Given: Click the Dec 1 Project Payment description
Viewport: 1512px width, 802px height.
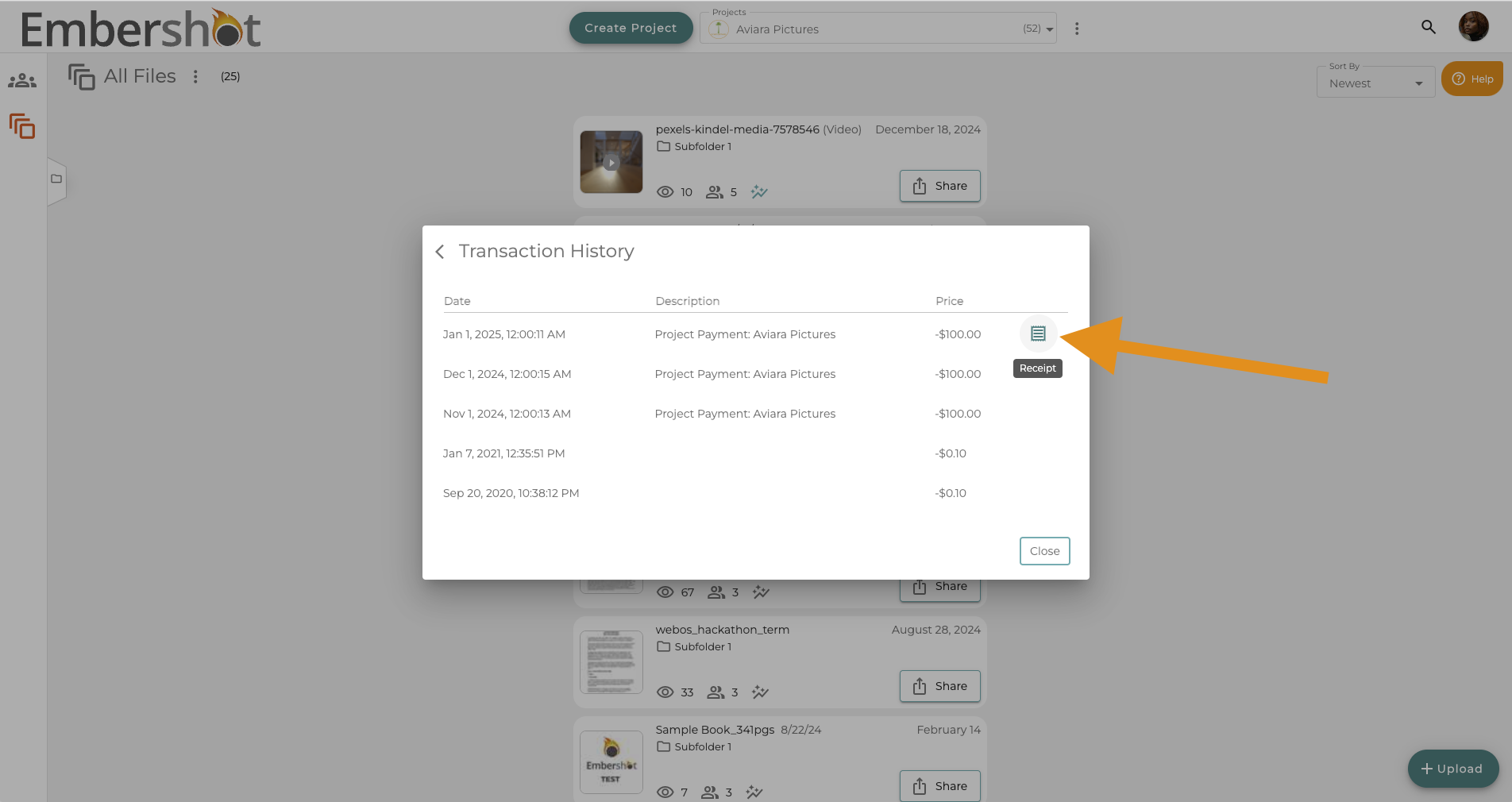Looking at the screenshot, I should (745, 374).
